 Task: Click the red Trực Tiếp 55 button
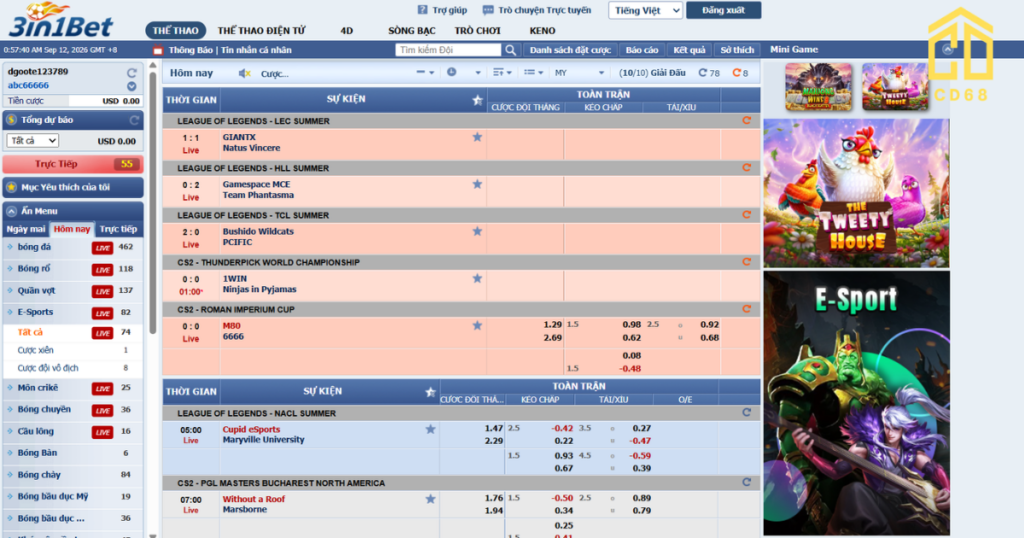click(x=73, y=164)
